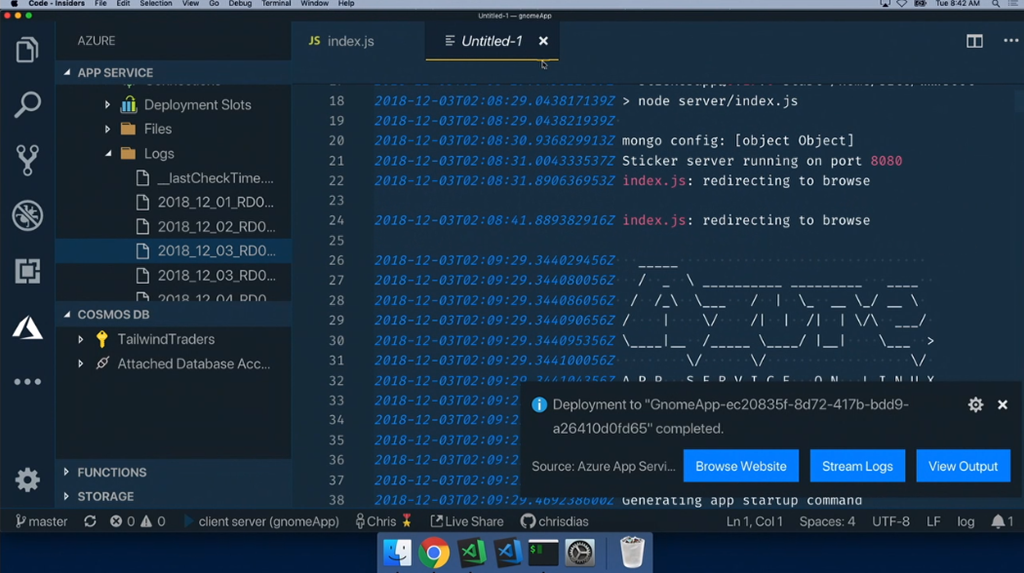This screenshot has width=1024, height=573.
Task: Open the Source Control view
Action: pyautogui.click(x=27, y=160)
